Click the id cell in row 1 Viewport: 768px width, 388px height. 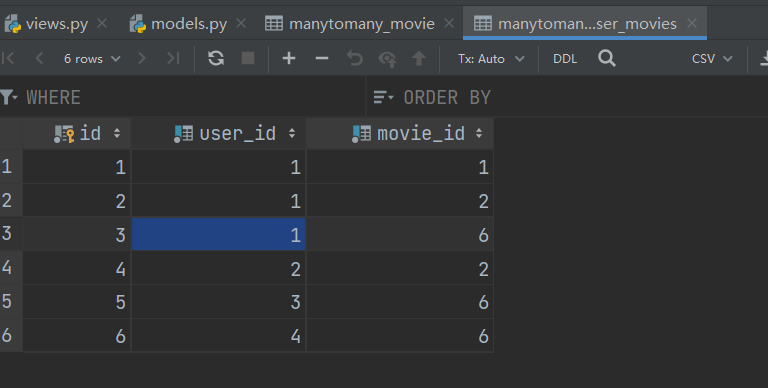pos(77,167)
